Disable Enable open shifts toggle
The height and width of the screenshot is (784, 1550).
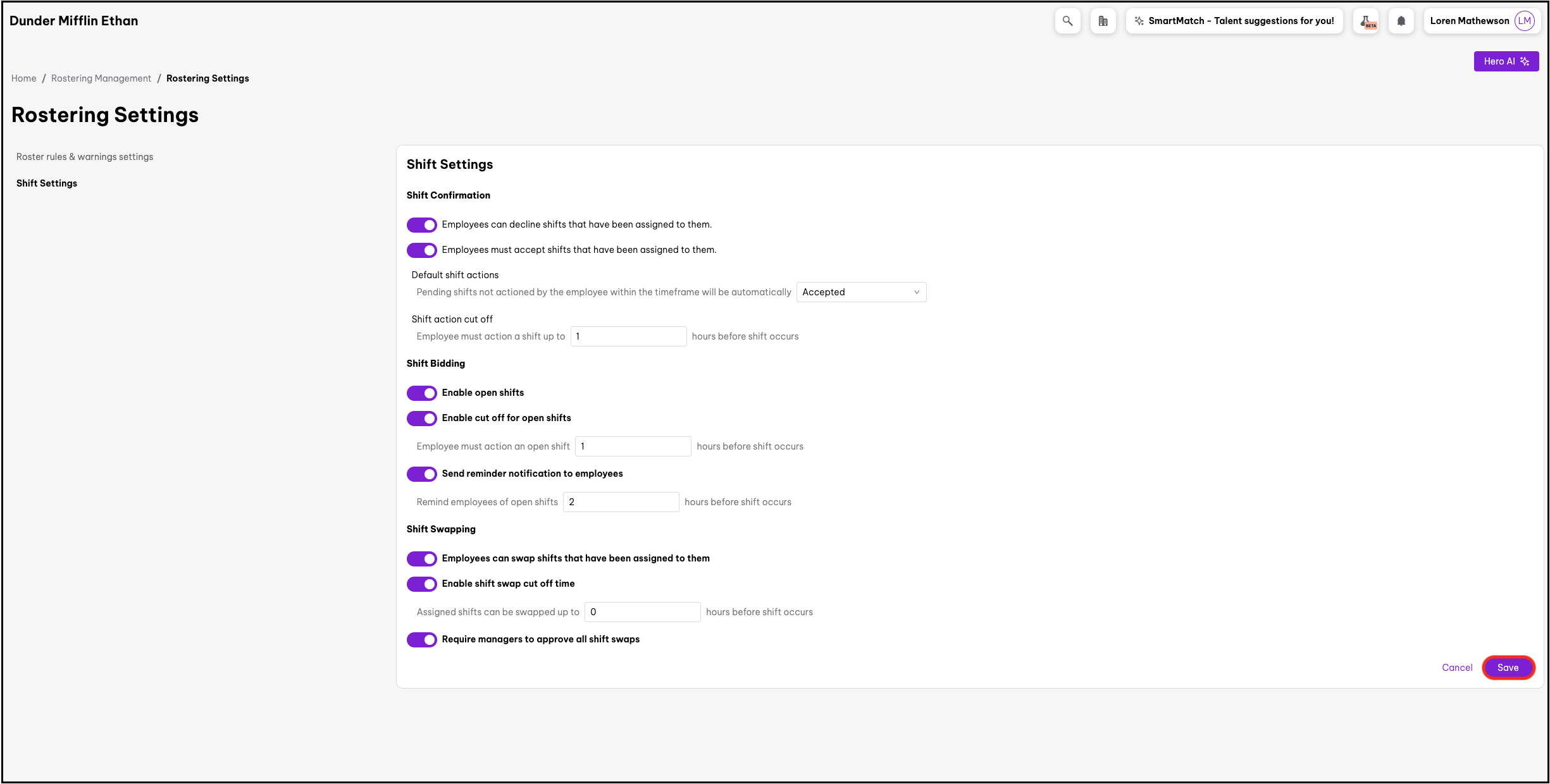click(421, 393)
